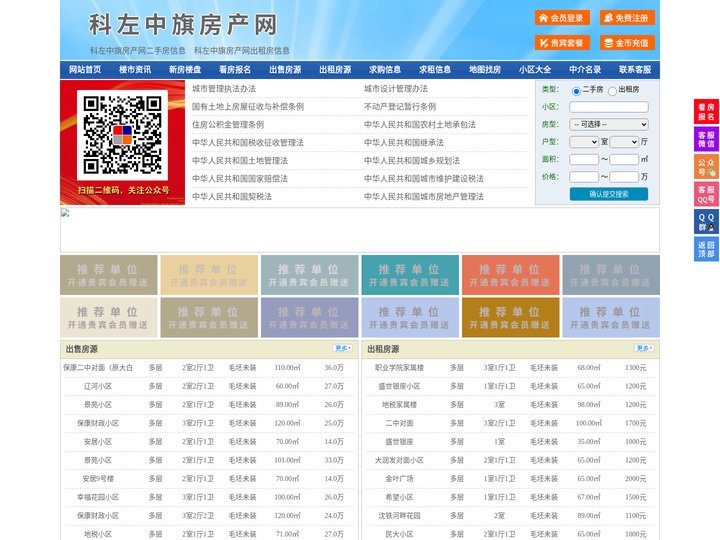Click the QR code image
Image resolution: width=720 pixels, height=540 pixels.
pyautogui.click(x=122, y=135)
